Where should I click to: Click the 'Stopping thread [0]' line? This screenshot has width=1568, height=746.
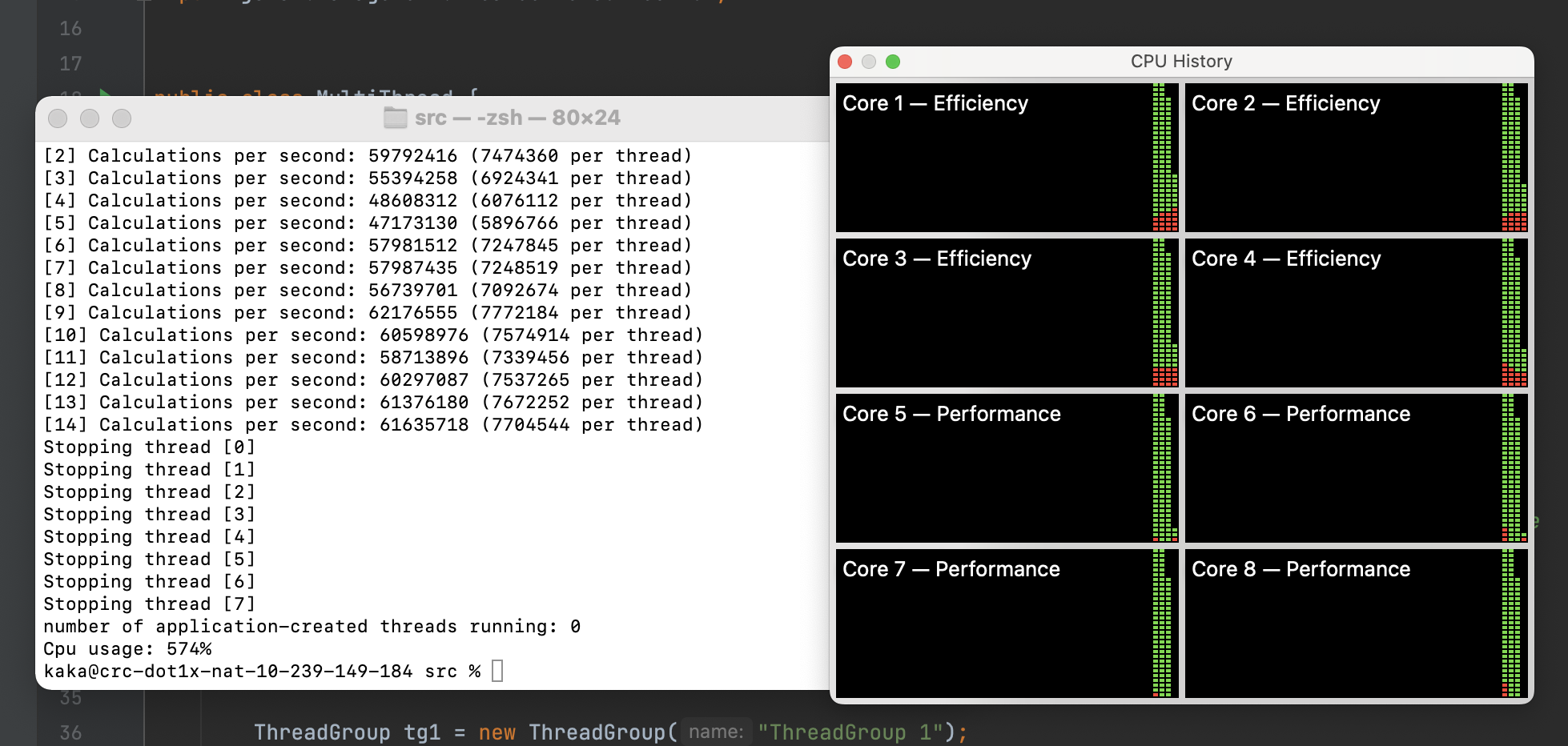pos(150,447)
